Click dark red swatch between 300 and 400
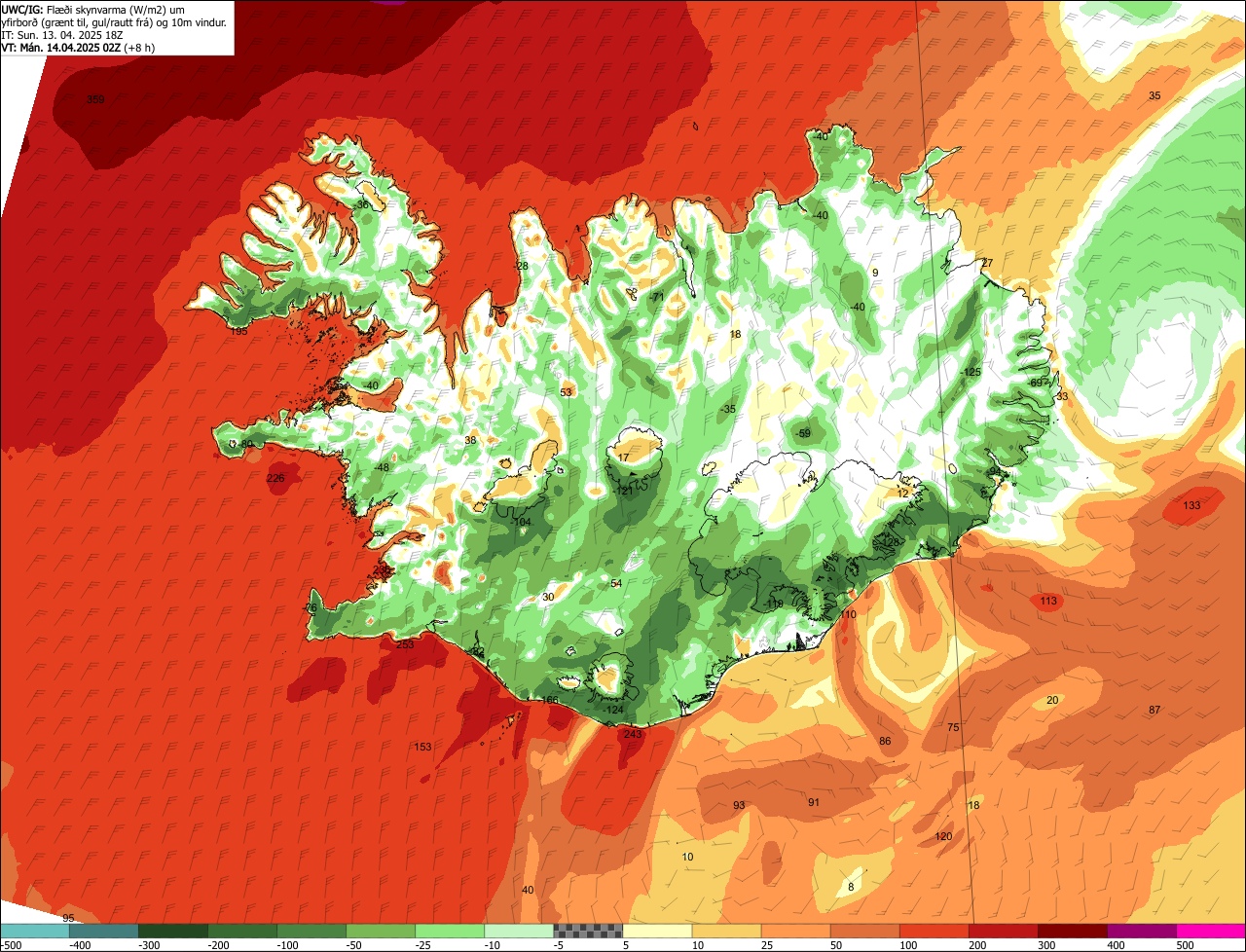Screen dimensions: 1246x952 click(x=1072, y=931)
